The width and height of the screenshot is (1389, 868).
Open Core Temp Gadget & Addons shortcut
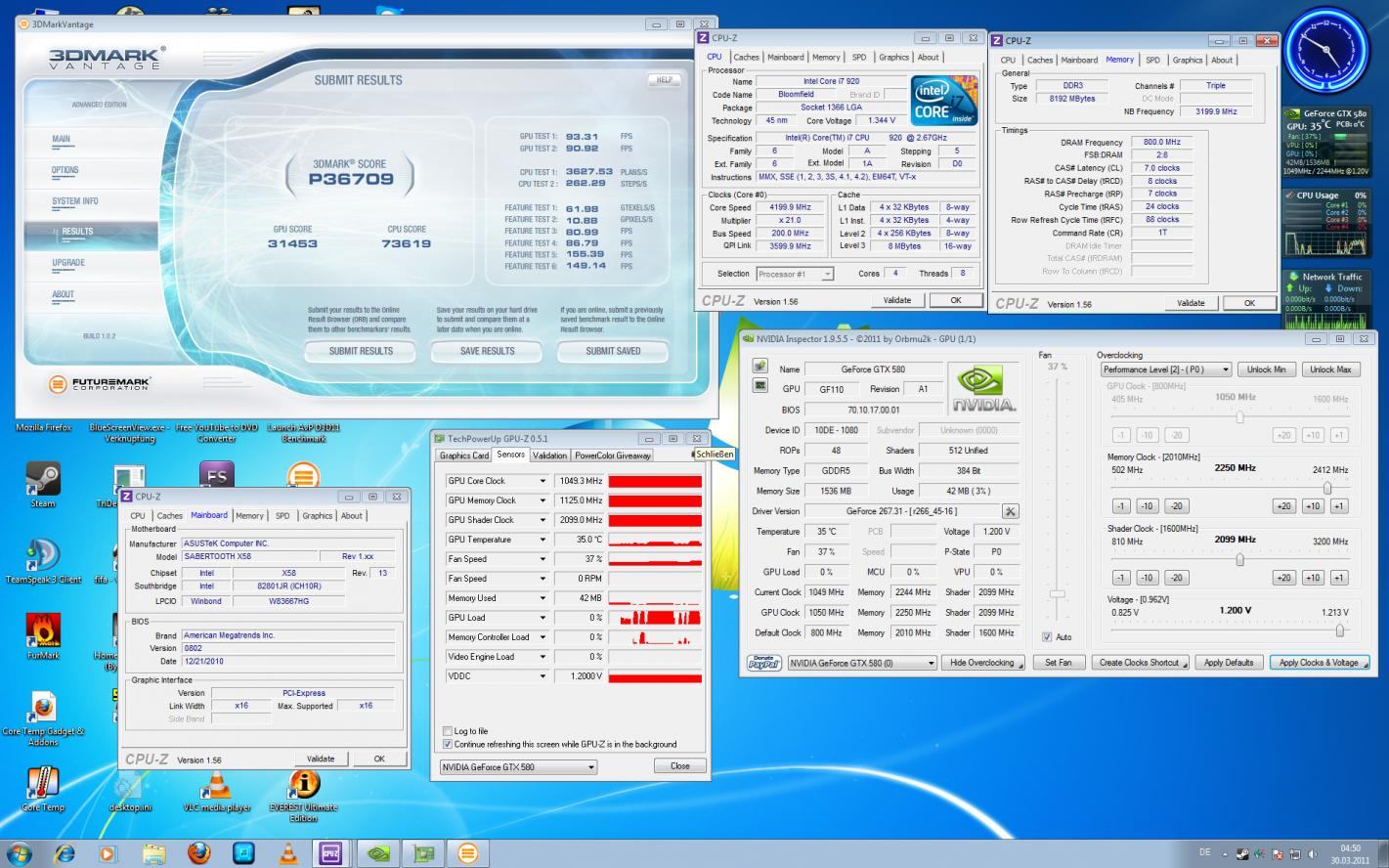pyautogui.click(x=43, y=717)
